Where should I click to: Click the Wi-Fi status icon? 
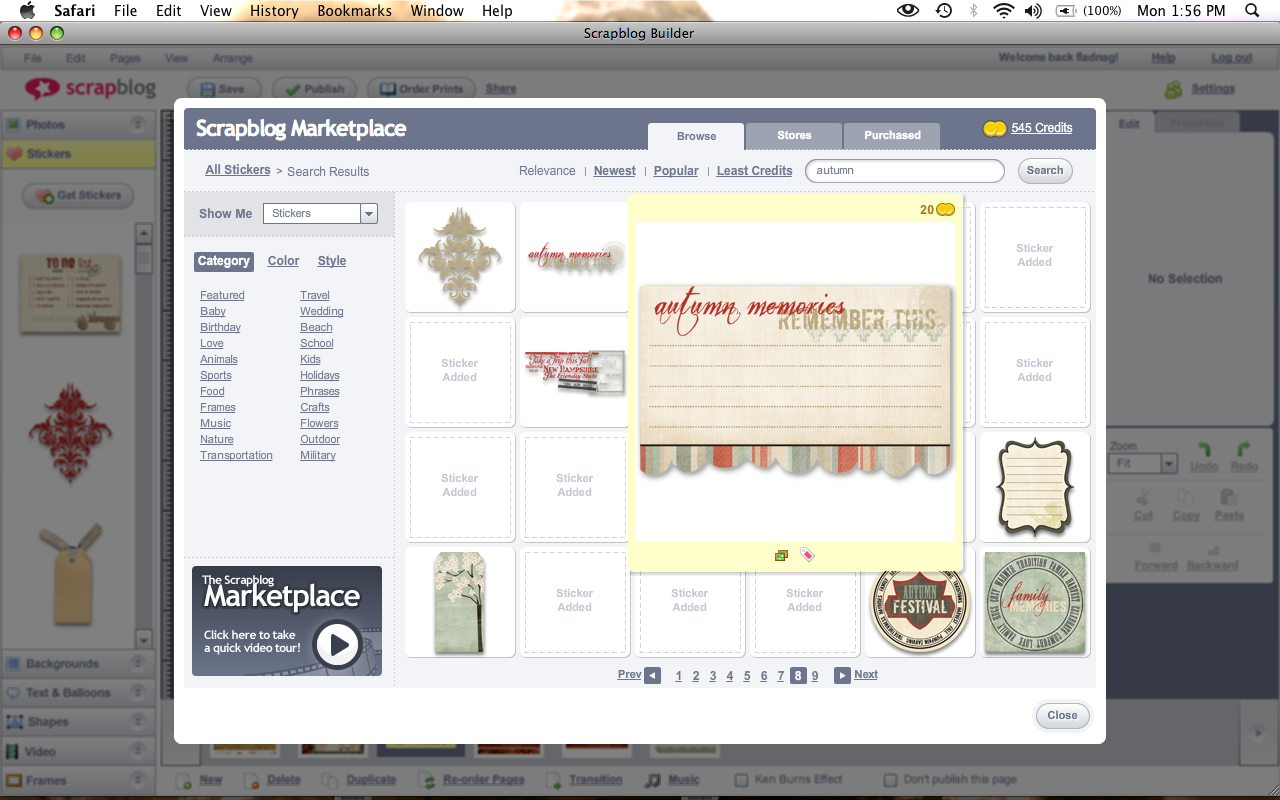(1003, 11)
